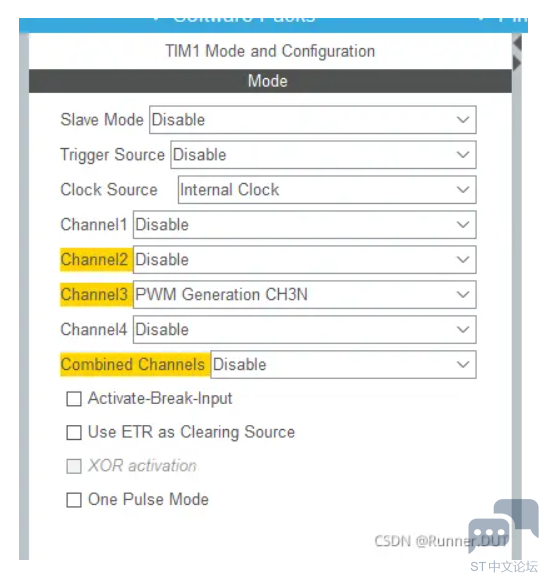547x582 pixels.
Task: Expand the Trigger Source combo box
Action: pos(323,154)
